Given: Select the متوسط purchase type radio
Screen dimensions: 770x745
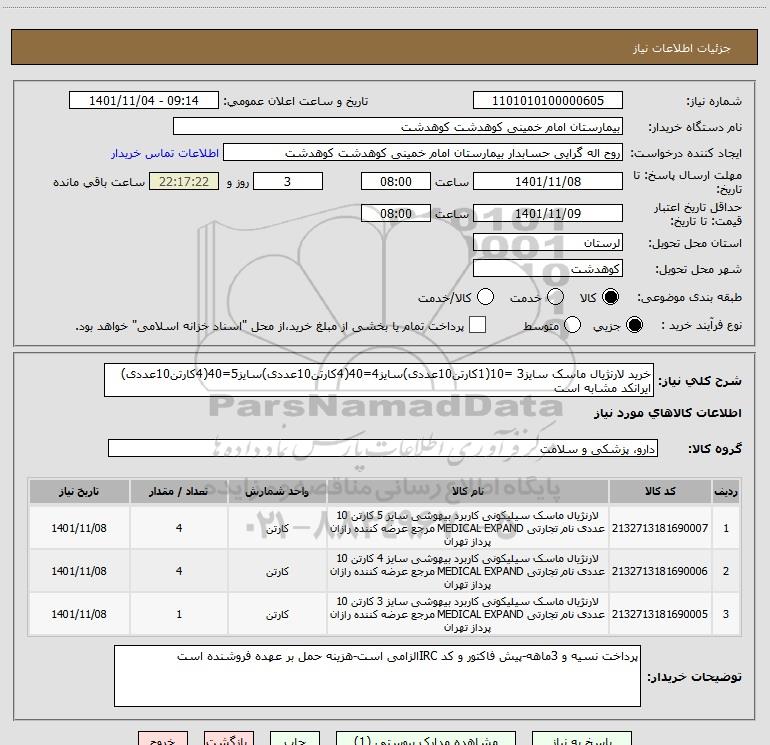Looking at the screenshot, I should pyautogui.click(x=572, y=325).
